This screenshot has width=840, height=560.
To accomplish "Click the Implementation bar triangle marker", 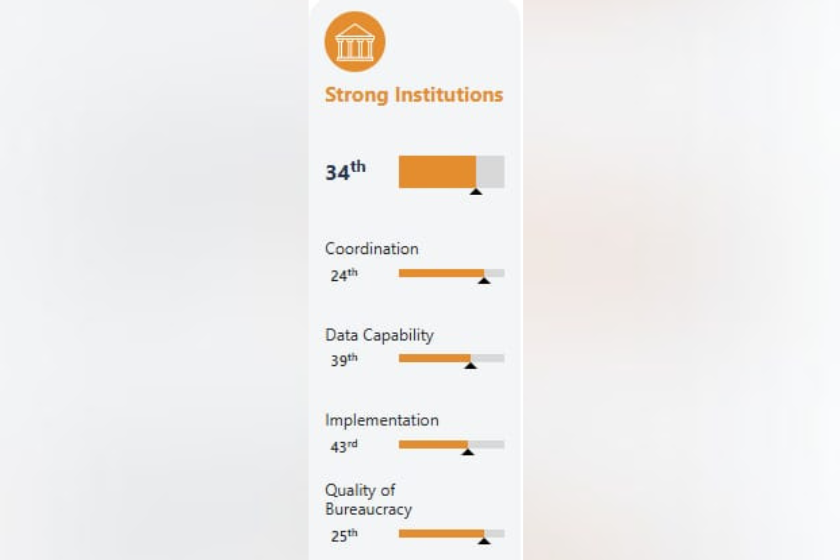I will click(468, 452).
